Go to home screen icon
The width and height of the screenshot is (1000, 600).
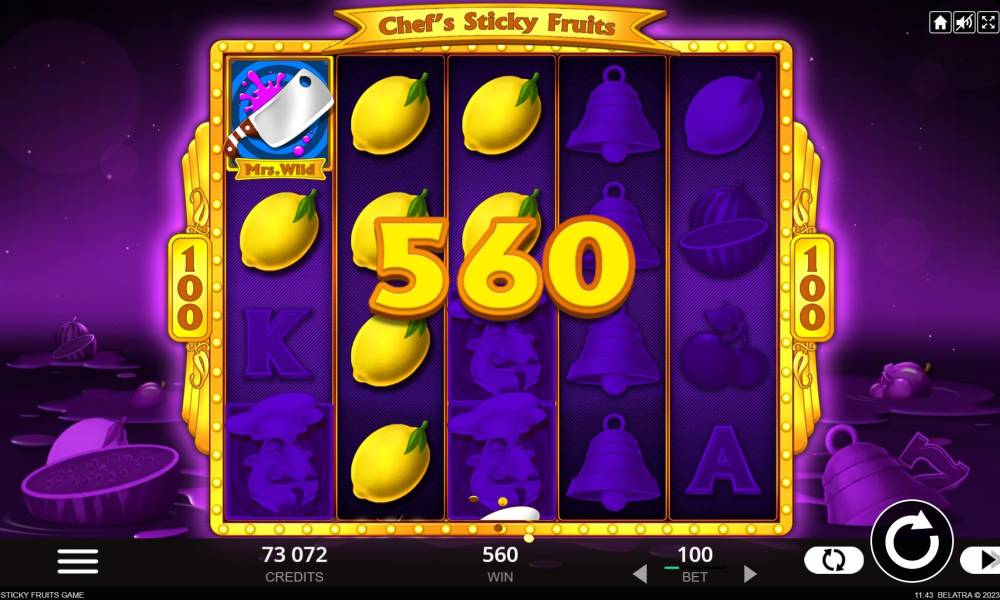(939, 23)
